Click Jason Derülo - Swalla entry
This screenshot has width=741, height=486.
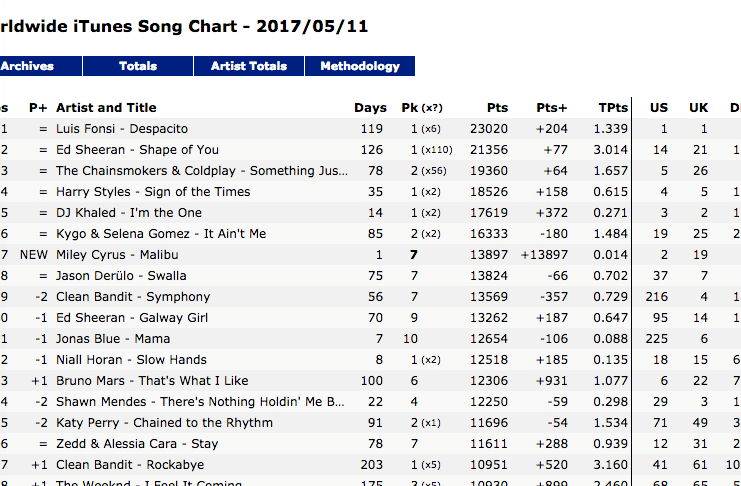(121, 276)
